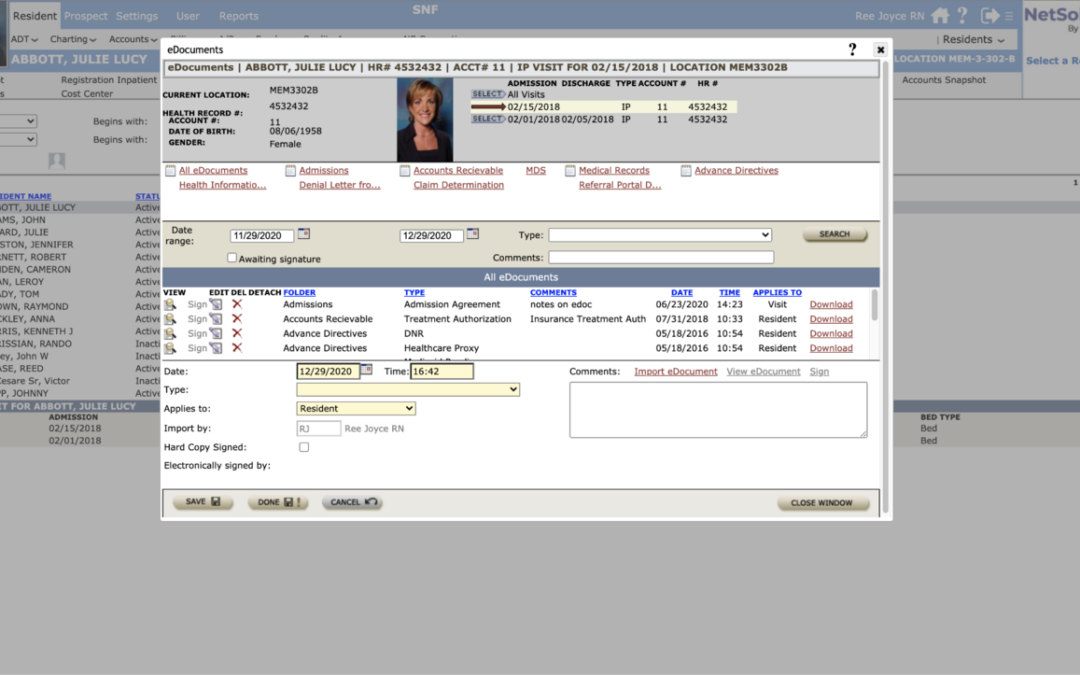Open the Applies to Resident dropdown

(x=355, y=408)
